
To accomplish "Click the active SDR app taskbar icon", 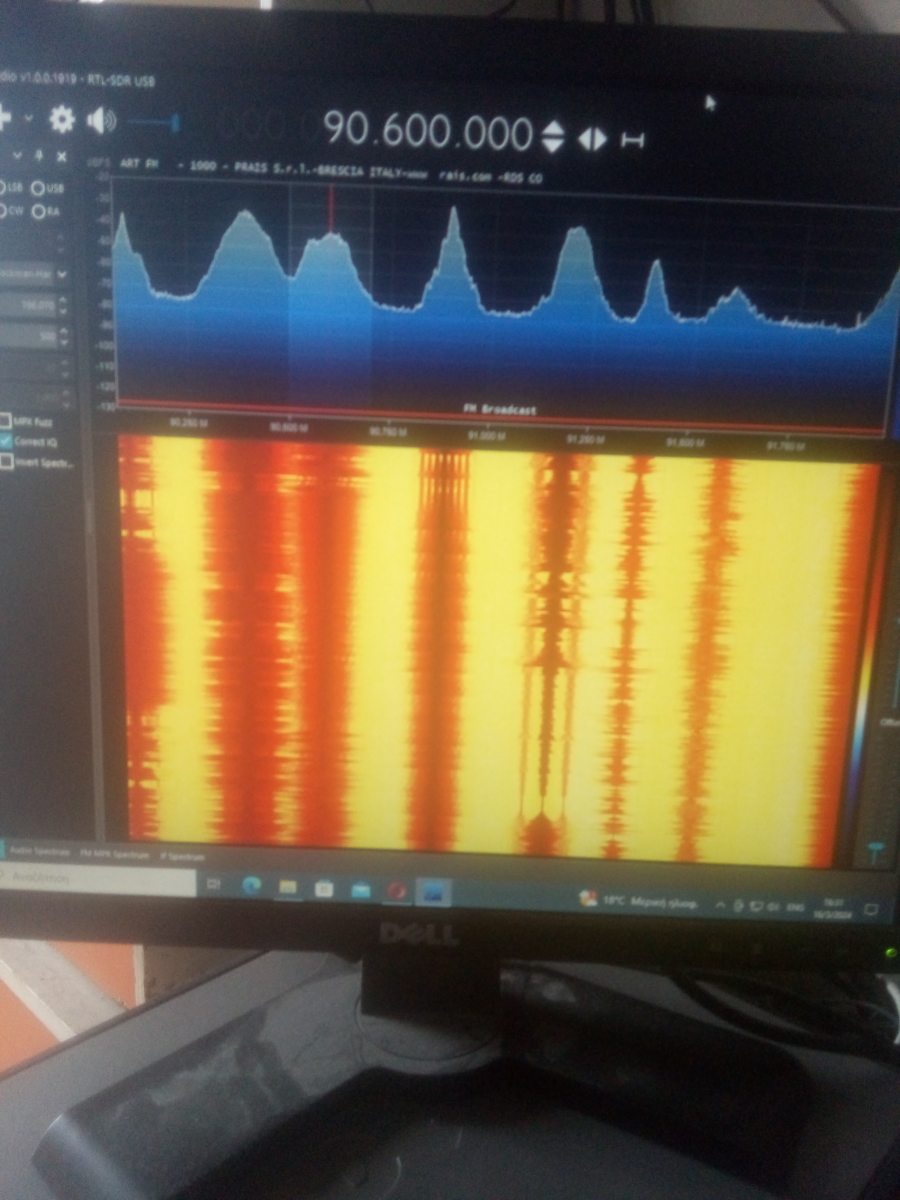I will [x=434, y=892].
